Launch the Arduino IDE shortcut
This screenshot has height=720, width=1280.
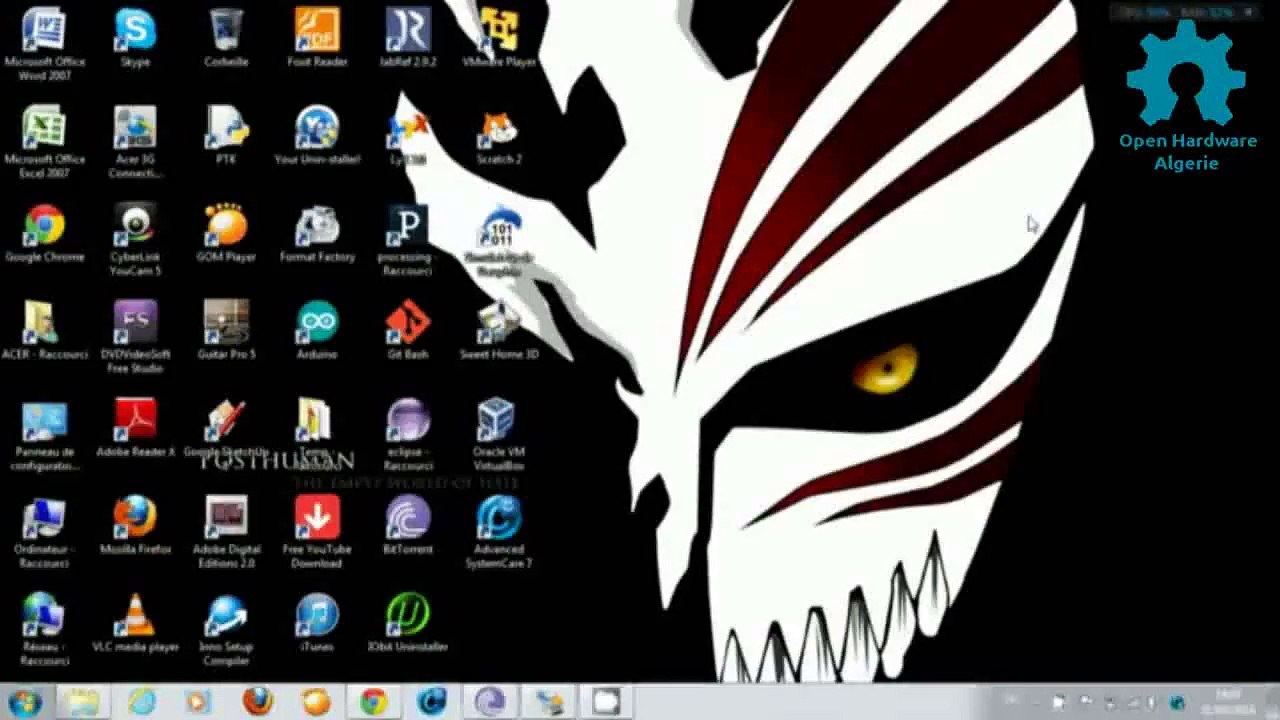(317, 330)
